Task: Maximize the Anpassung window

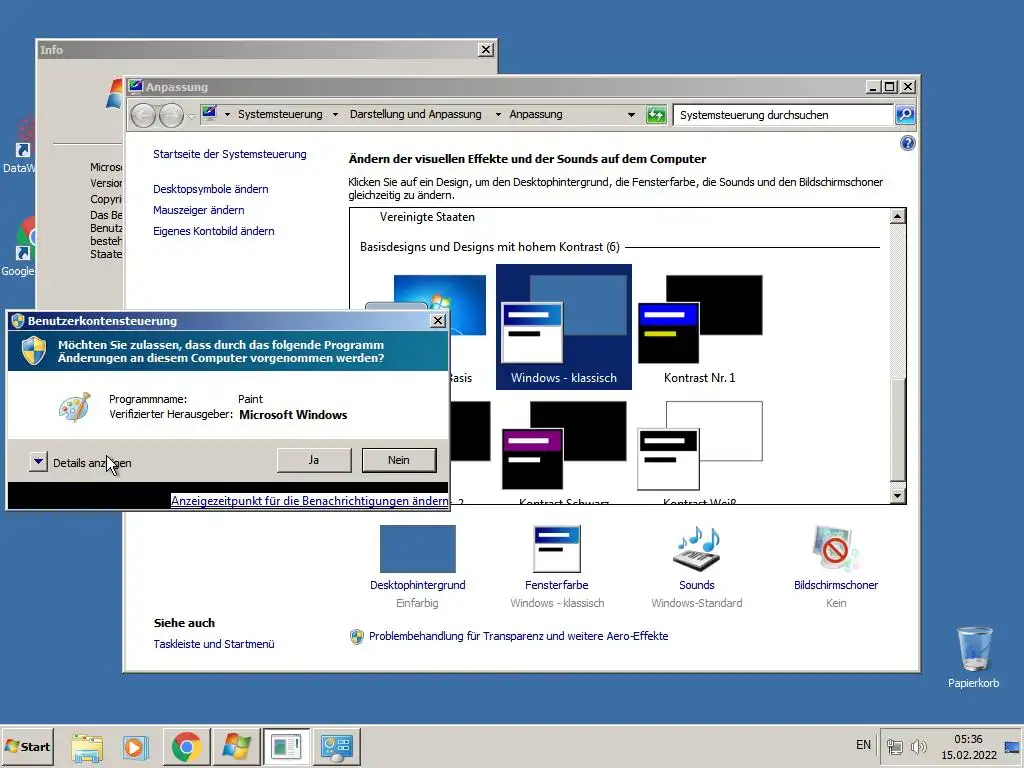Action: click(x=889, y=86)
